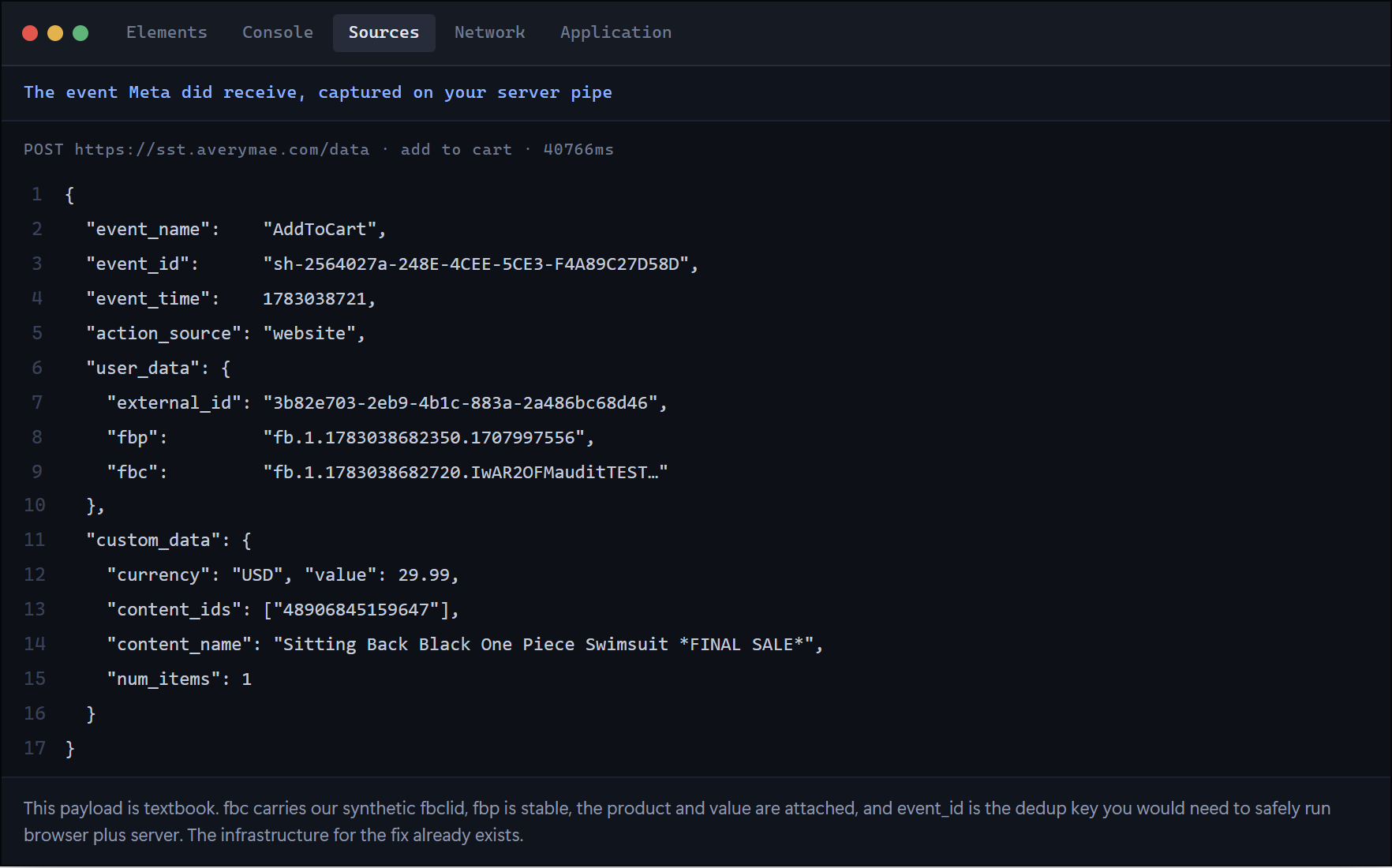This screenshot has width=1392, height=868.
Task: Click the fbc value on line 9
Action: (x=466, y=472)
